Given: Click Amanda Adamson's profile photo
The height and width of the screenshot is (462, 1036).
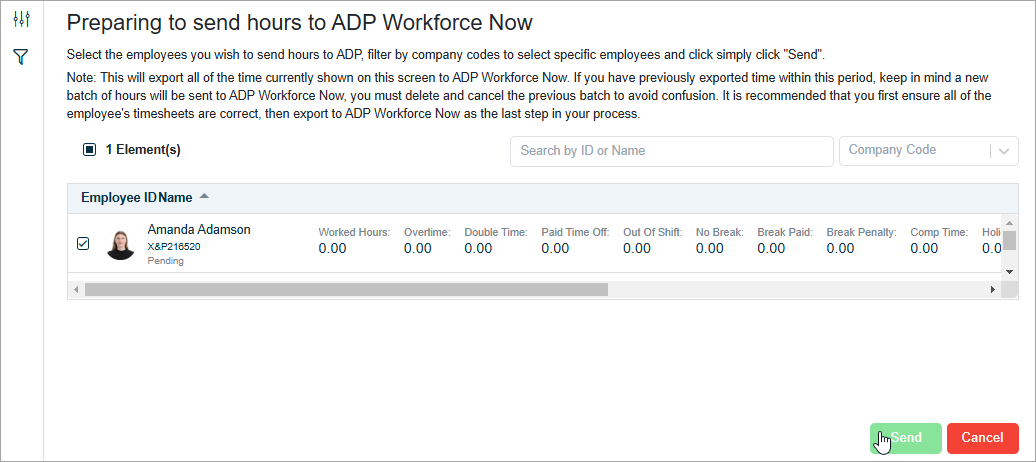Looking at the screenshot, I should [x=120, y=245].
